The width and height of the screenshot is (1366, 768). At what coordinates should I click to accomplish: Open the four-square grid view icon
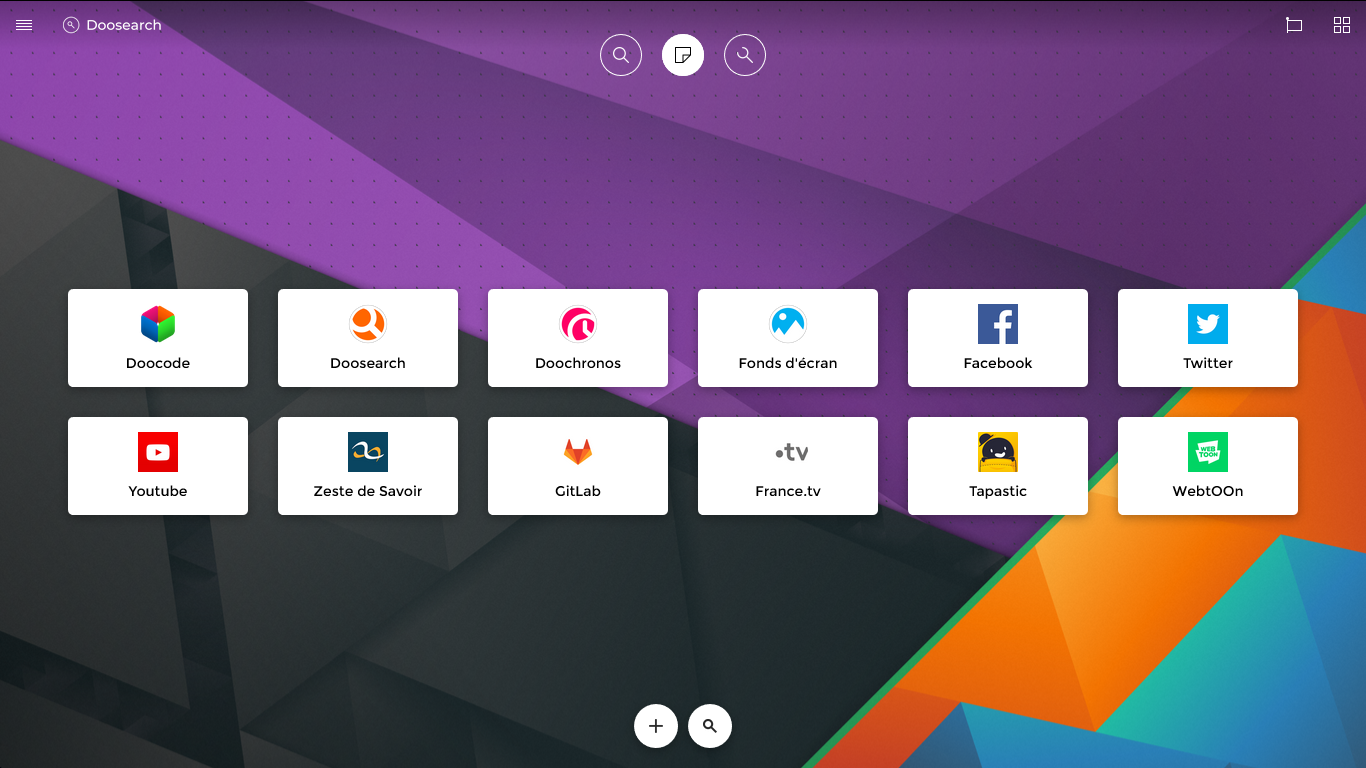point(1342,25)
